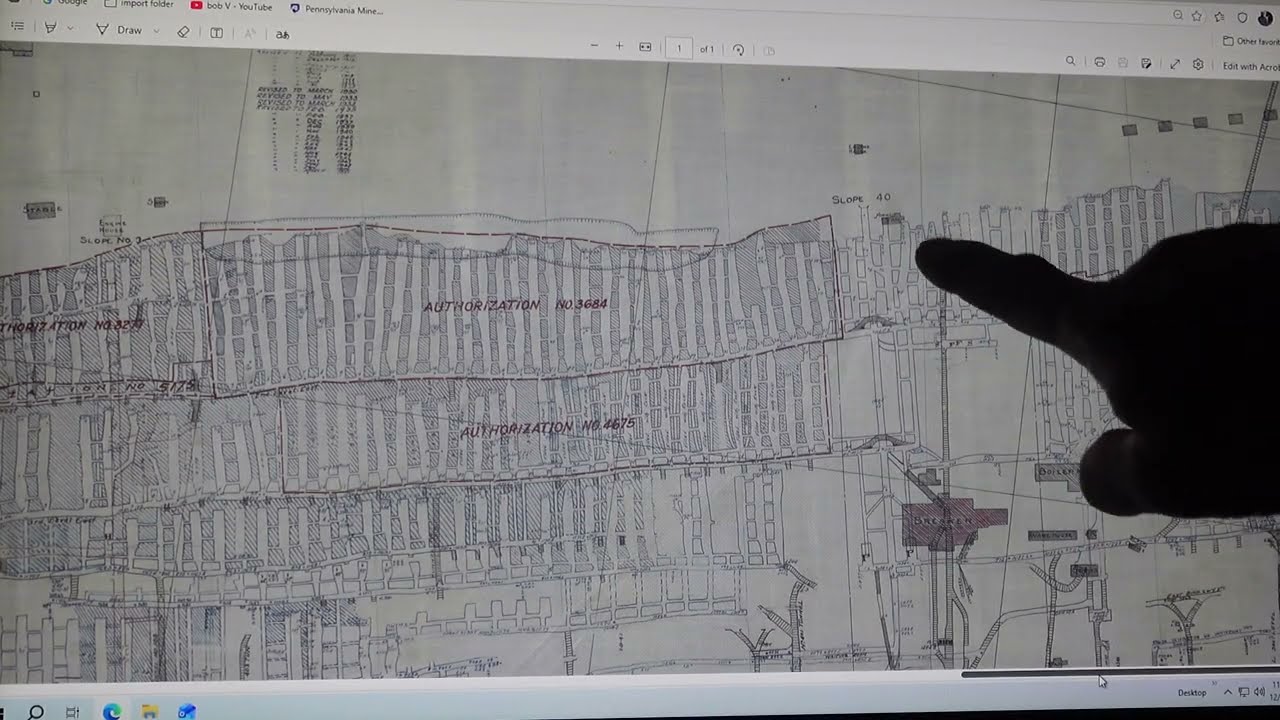Open the browser profile avatar
The height and width of the screenshot is (720, 1280).
tap(1265, 18)
